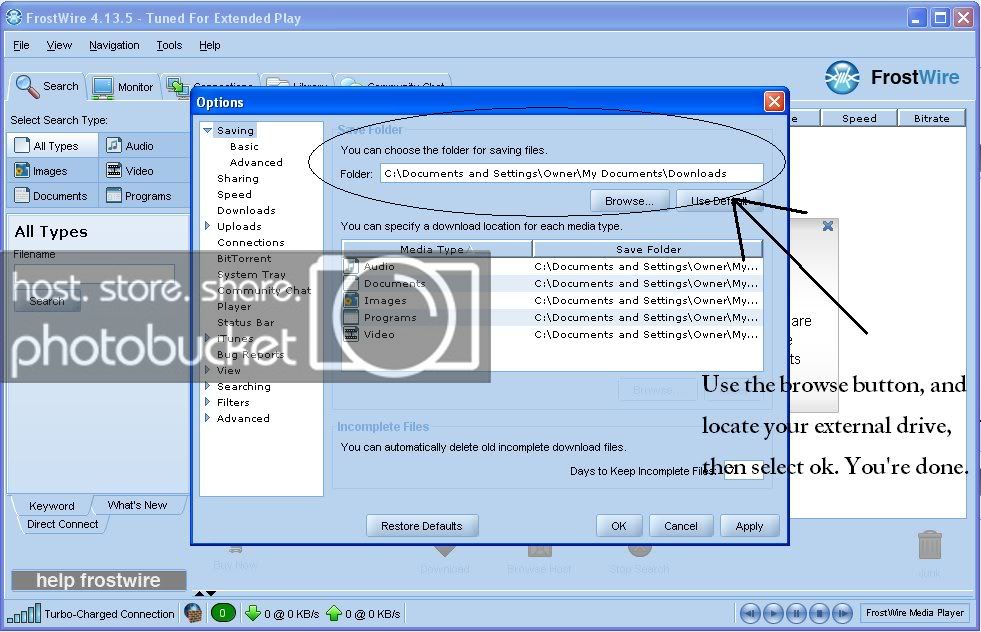The image size is (981, 632).
Task: Click media player play button
Action: click(x=773, y=613)
